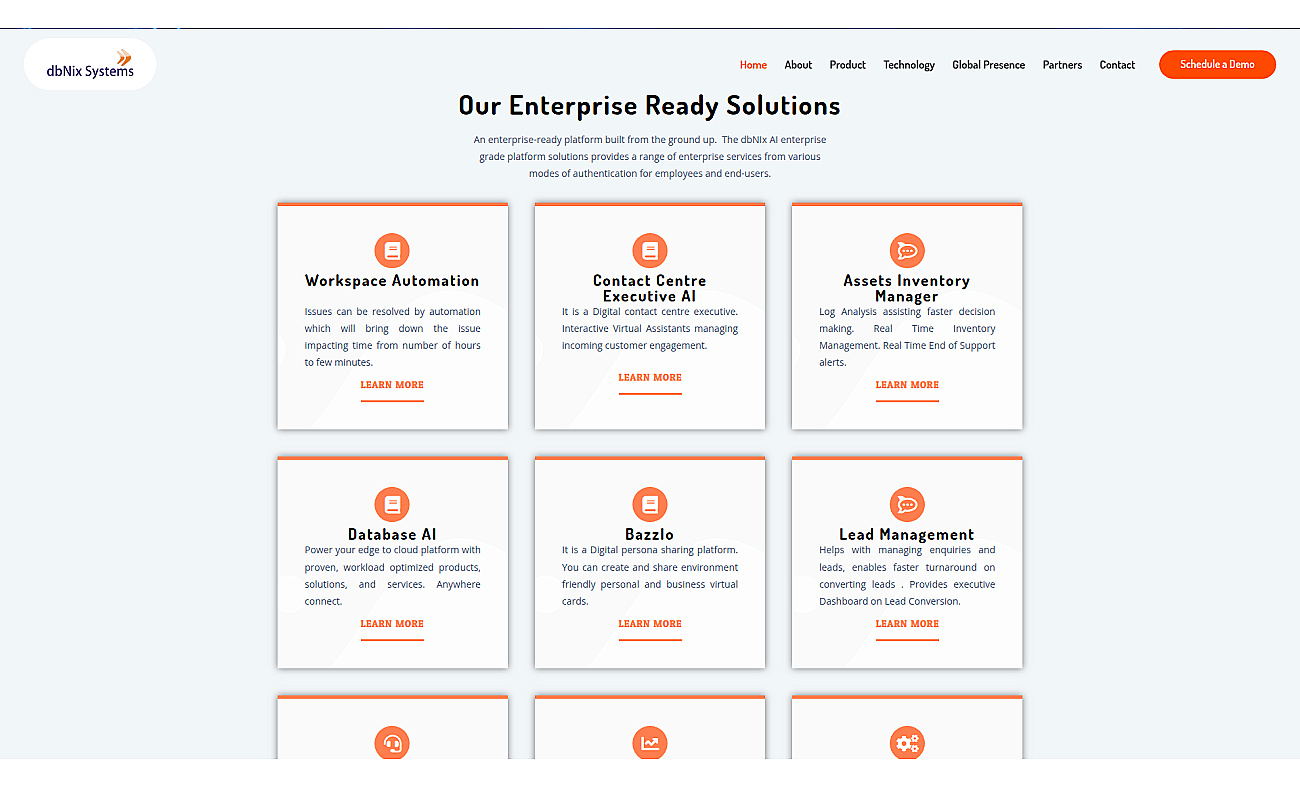Click the Workspace Automation book icon
The image size is (1300, 788).
pyautogui.click(x=392, y=250)
